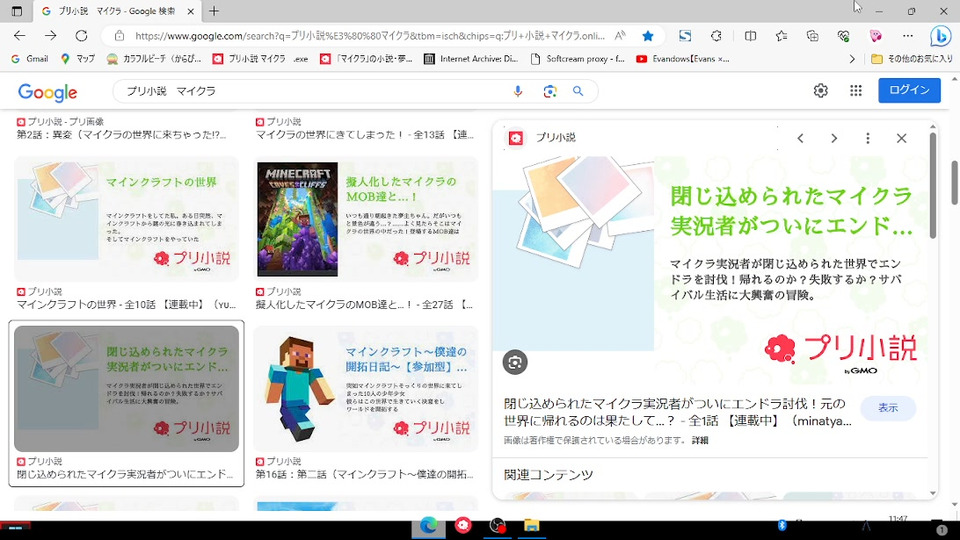Screen dimensions: 960x540
Task: Click the magnifier search button
Action: (578, 91)
